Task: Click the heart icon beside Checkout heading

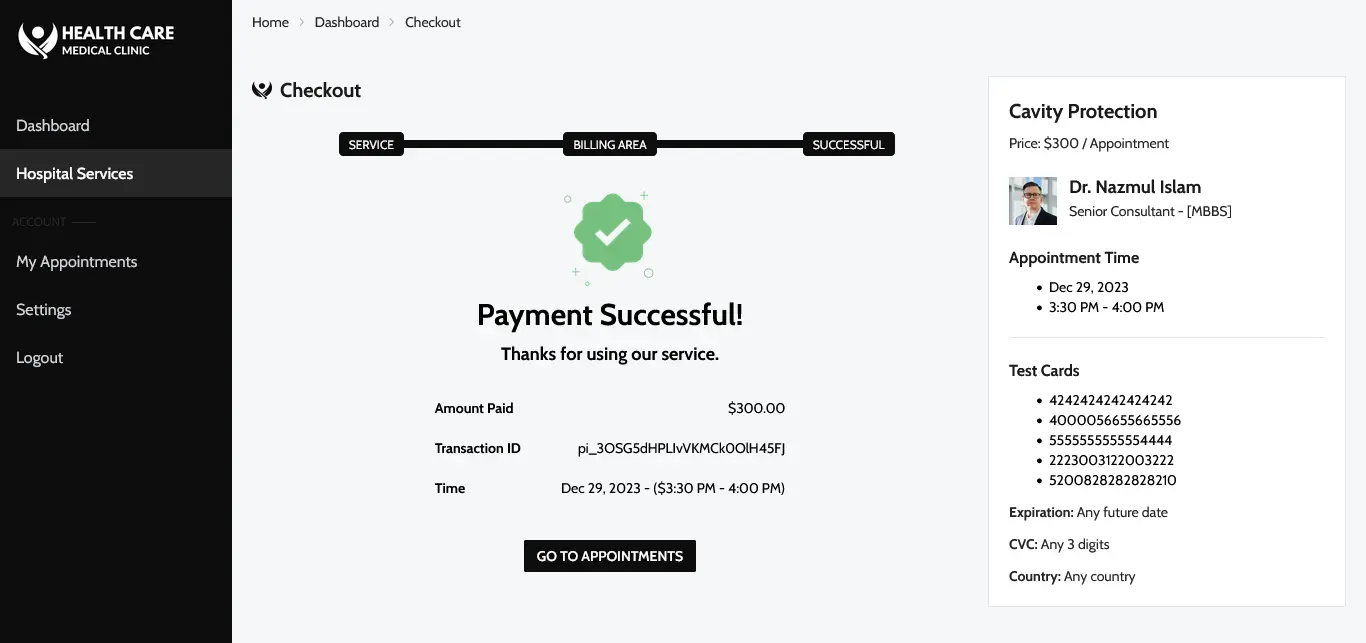Action: coord(262,90)
